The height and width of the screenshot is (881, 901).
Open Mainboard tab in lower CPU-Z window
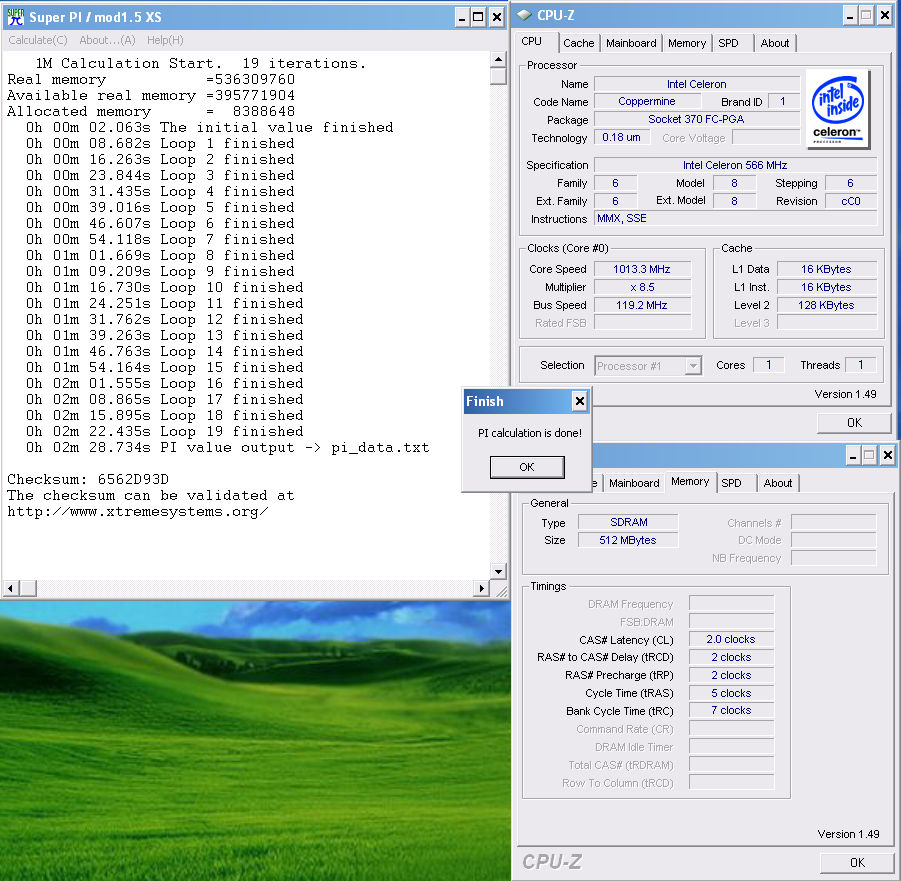(x=634, y=483)
